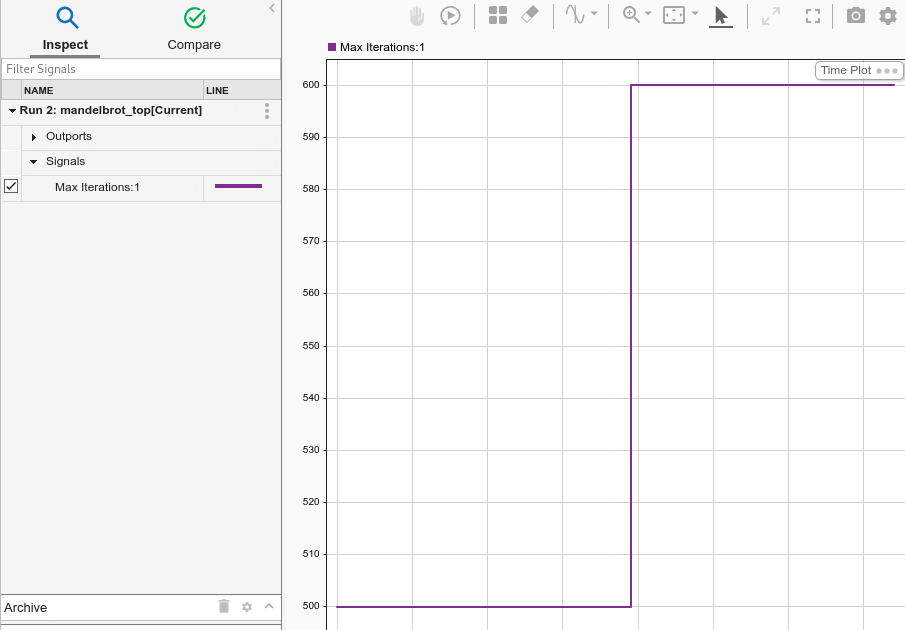Take a snapshot with the camera icon
905x630 pixels.
point(855,16)
